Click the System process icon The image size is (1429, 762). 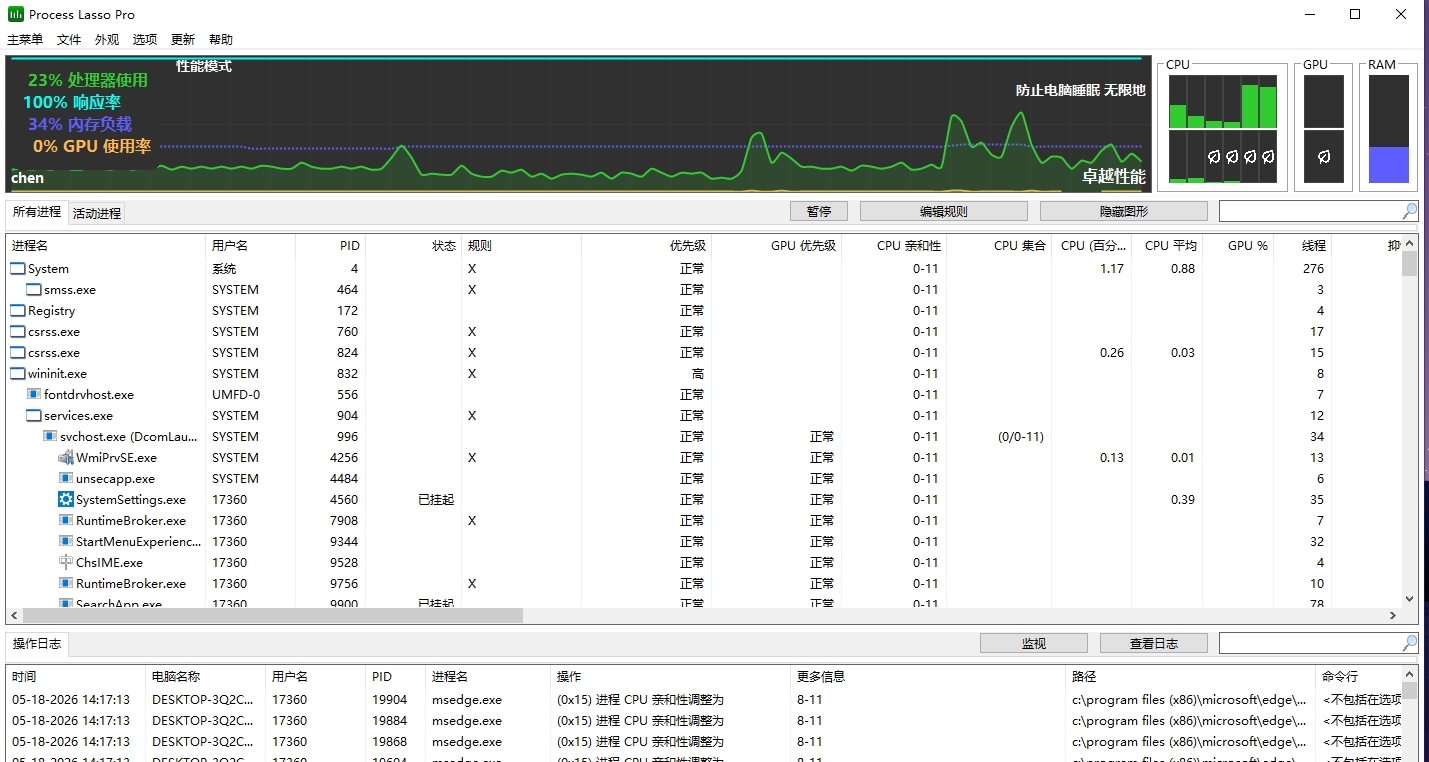(17, 269)
